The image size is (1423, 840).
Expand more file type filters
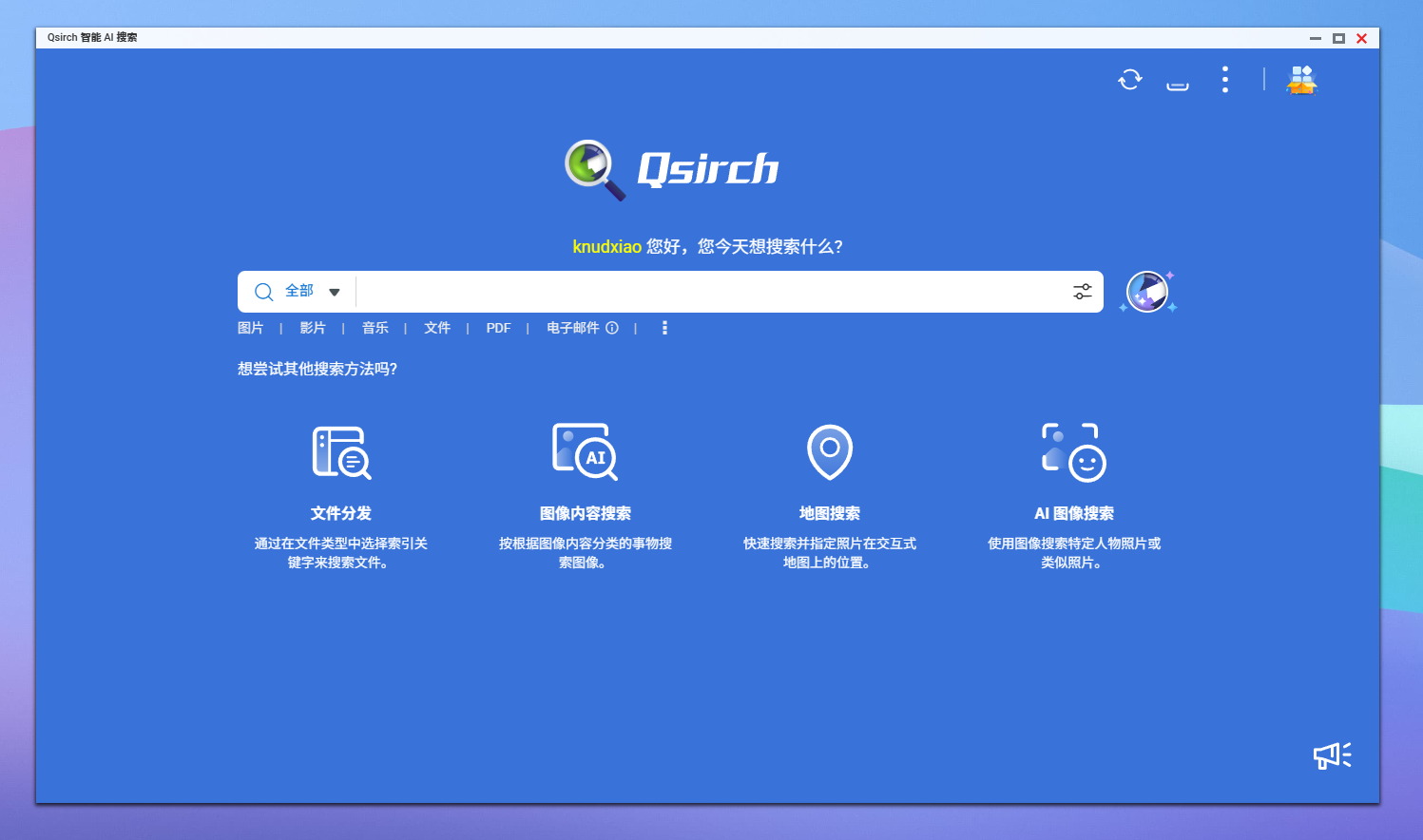(x=664, y=328)
